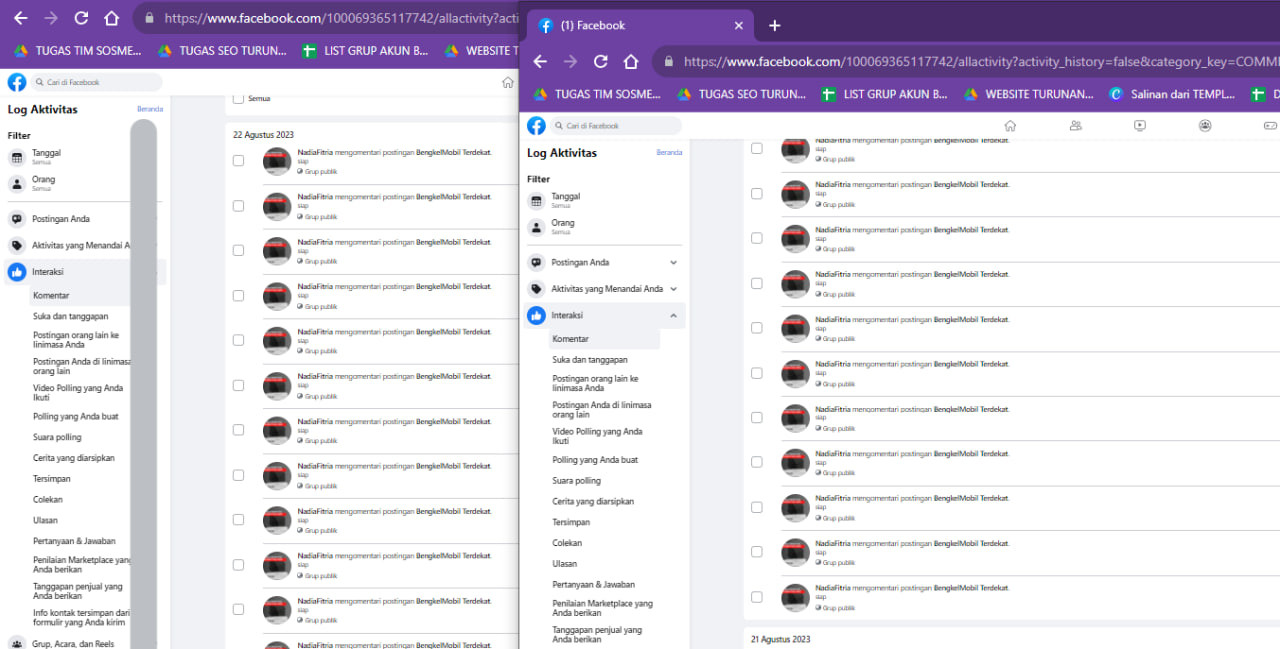
Task: Select Suka dan tanggapan in the front sidebar
Action: pyautogui.click(x=590, y=360)
